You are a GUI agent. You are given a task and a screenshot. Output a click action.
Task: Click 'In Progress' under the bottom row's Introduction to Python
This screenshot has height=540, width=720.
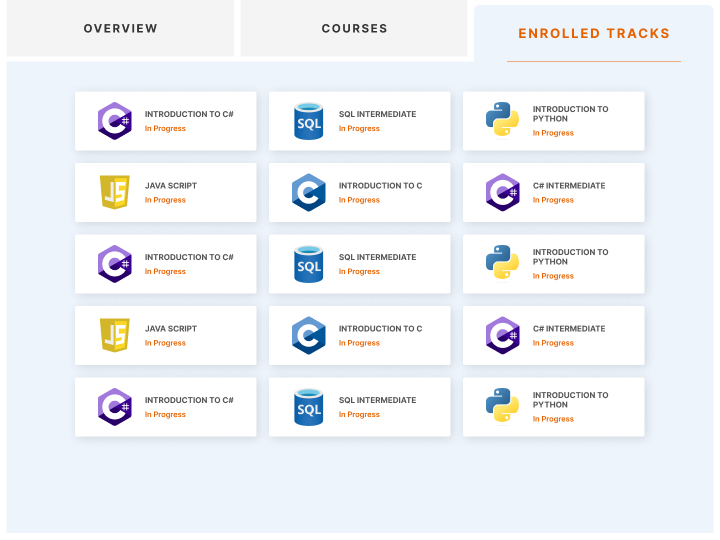click(553, 419)
